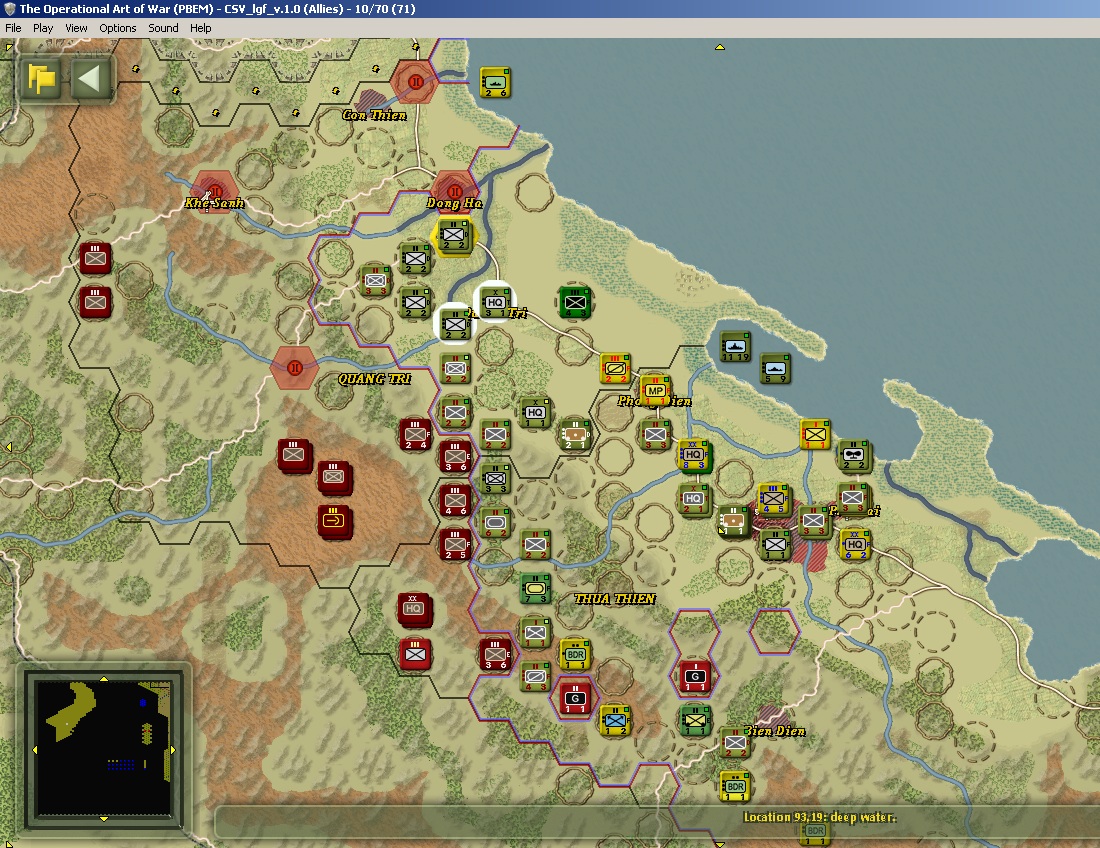Select the white-highlighted infantry unit 2-2

click(x=455, y=324)
